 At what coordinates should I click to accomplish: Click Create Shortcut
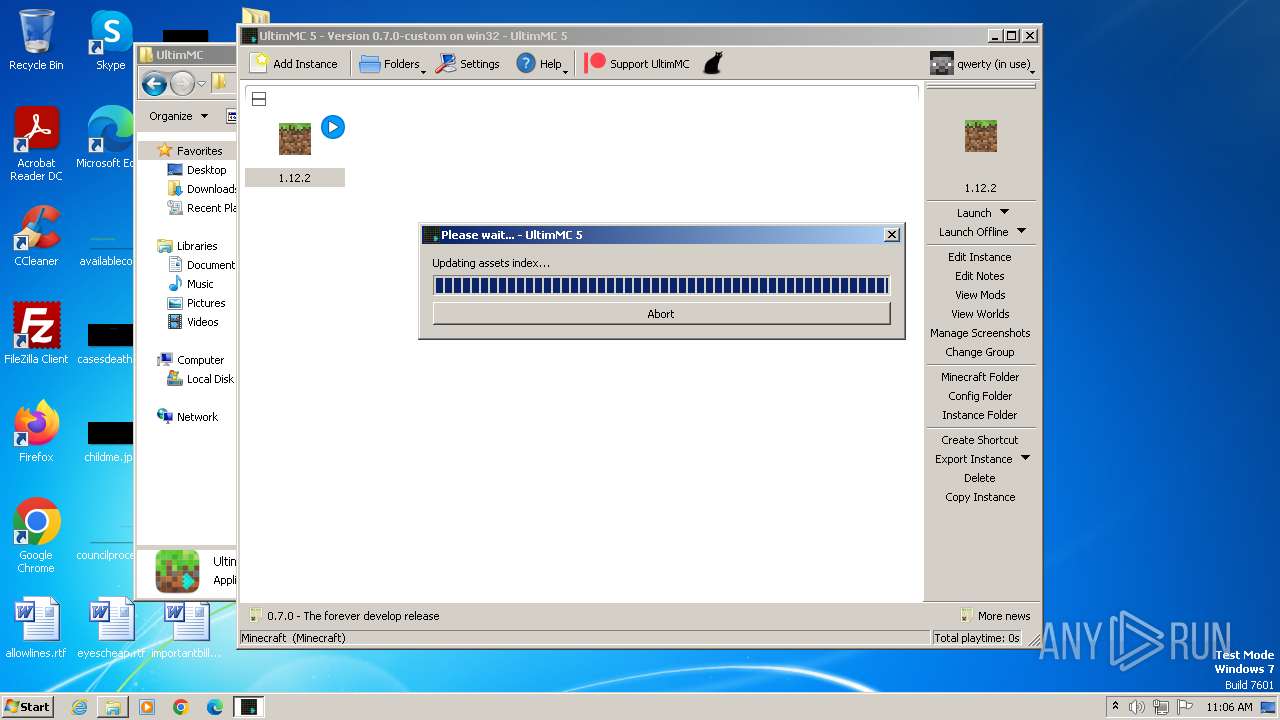(980, 440)
